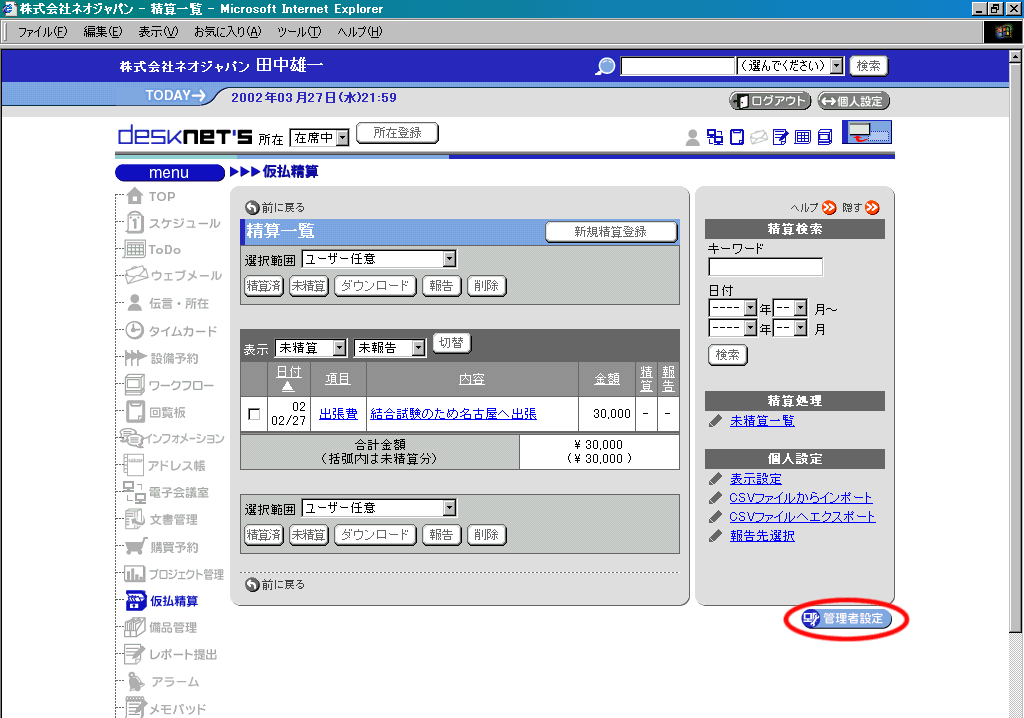Click the 管理者設定 button
Viewport: 1024px width, 718px height.
pos(846,619)
